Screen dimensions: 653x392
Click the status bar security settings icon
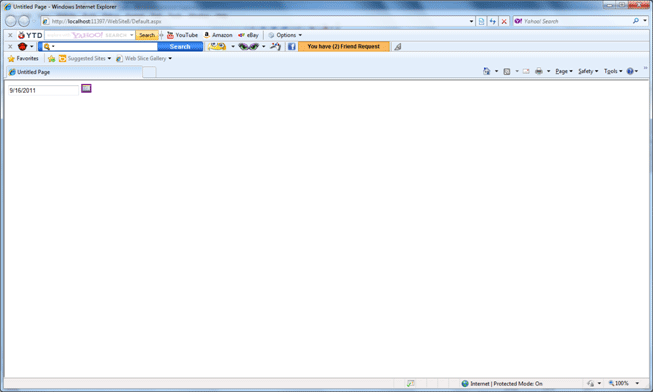pos(591,383)
